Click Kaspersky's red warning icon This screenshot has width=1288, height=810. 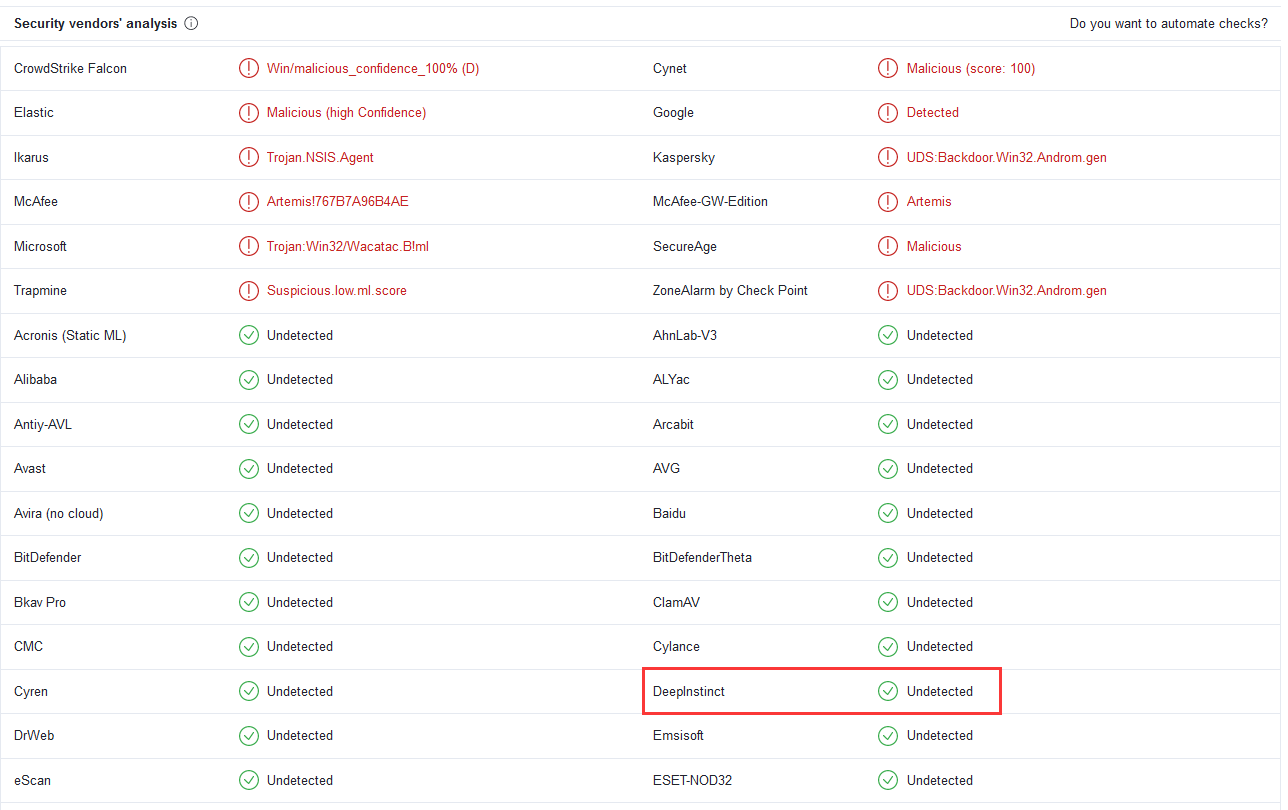pos(887,158)
